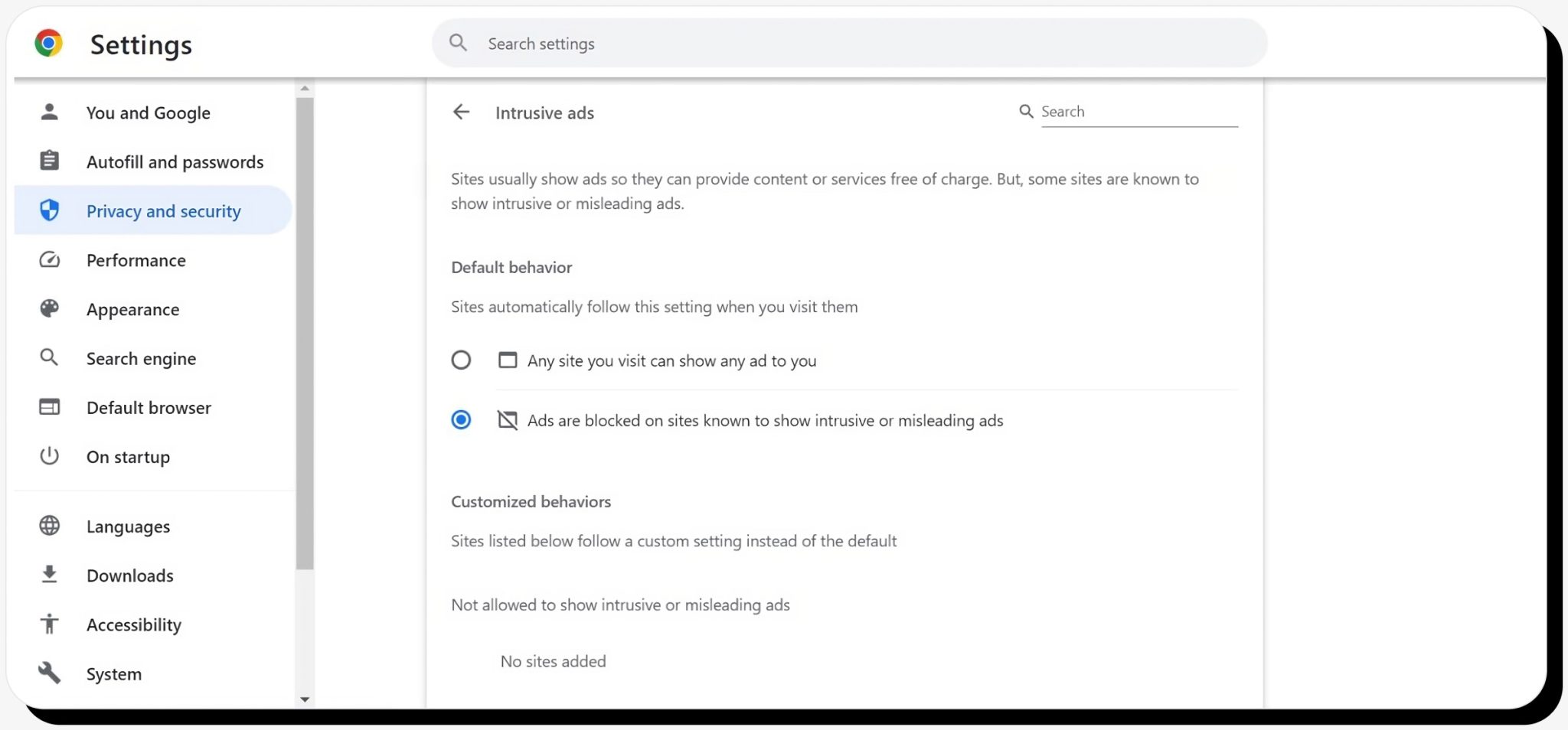Click the Appearance palette icon
This screenshot has height=730, width=1568.
[x=49, y=308]
